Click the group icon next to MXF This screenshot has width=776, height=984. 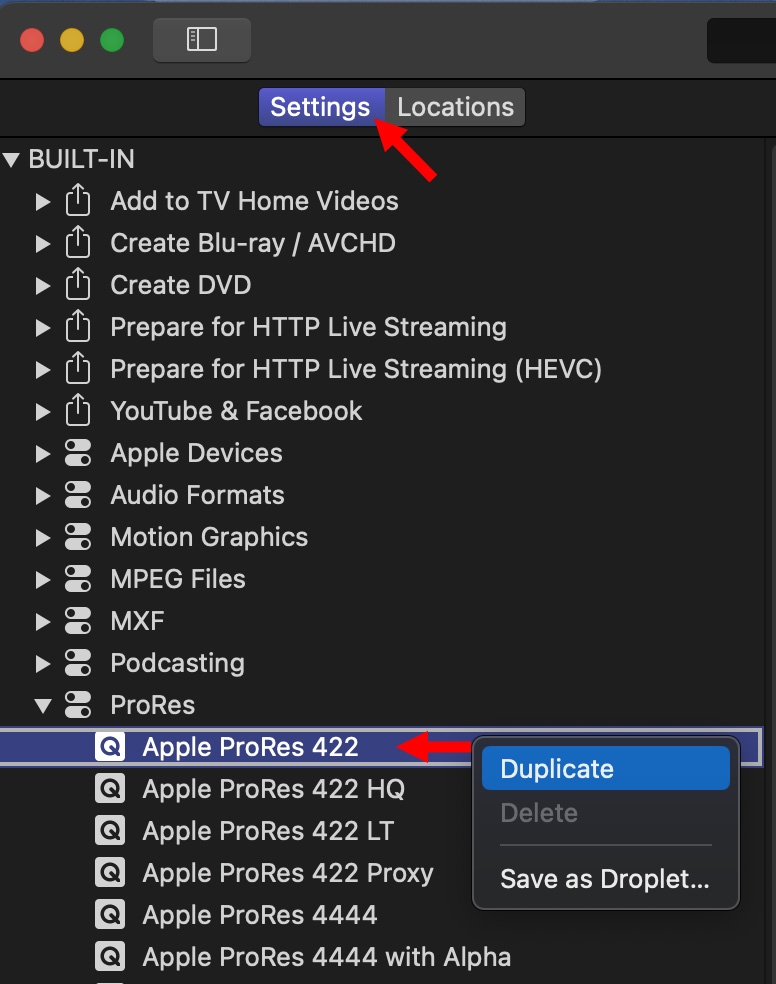click(78, 622)
